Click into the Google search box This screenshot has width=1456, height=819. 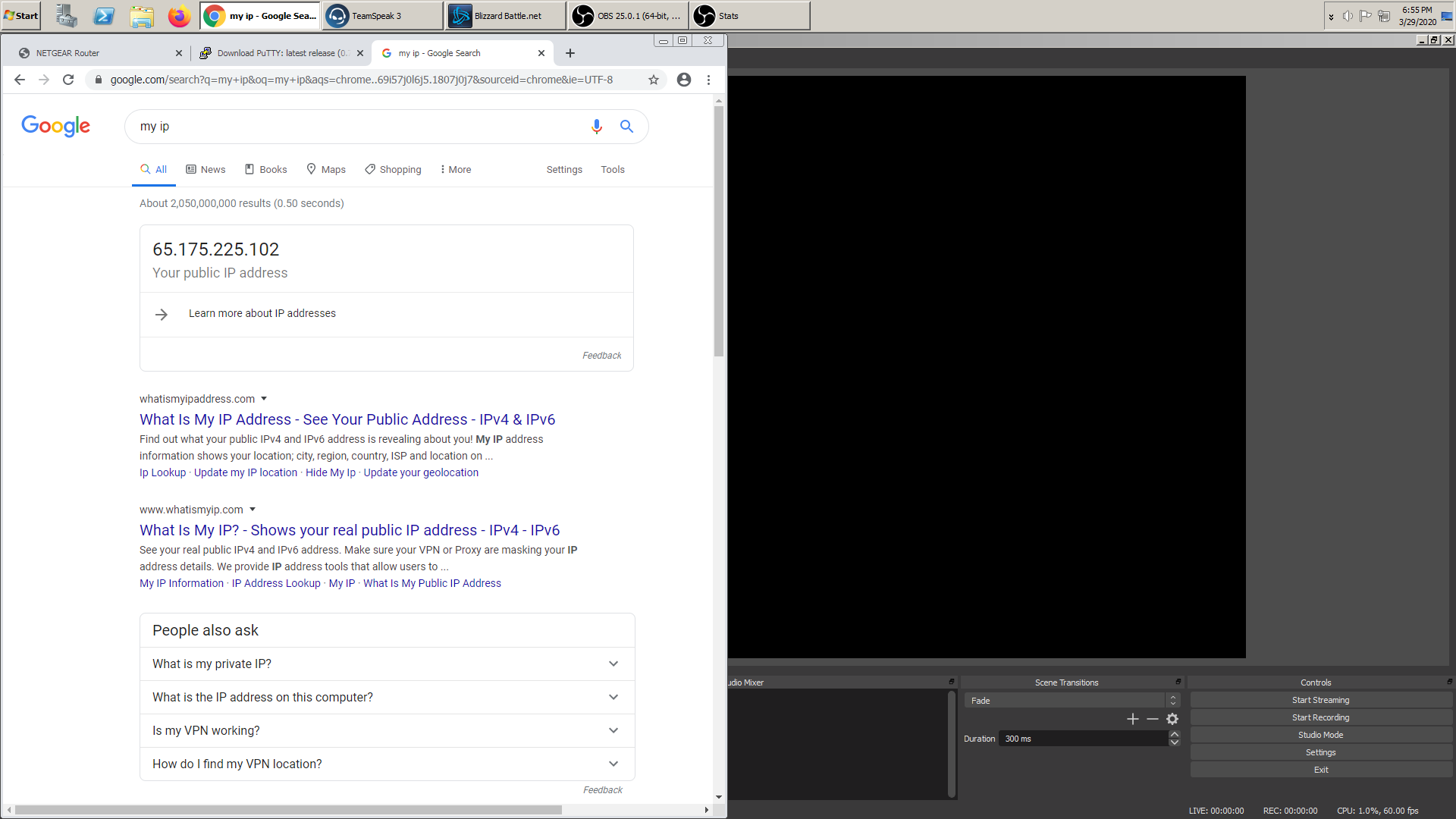tap(360, 127)
